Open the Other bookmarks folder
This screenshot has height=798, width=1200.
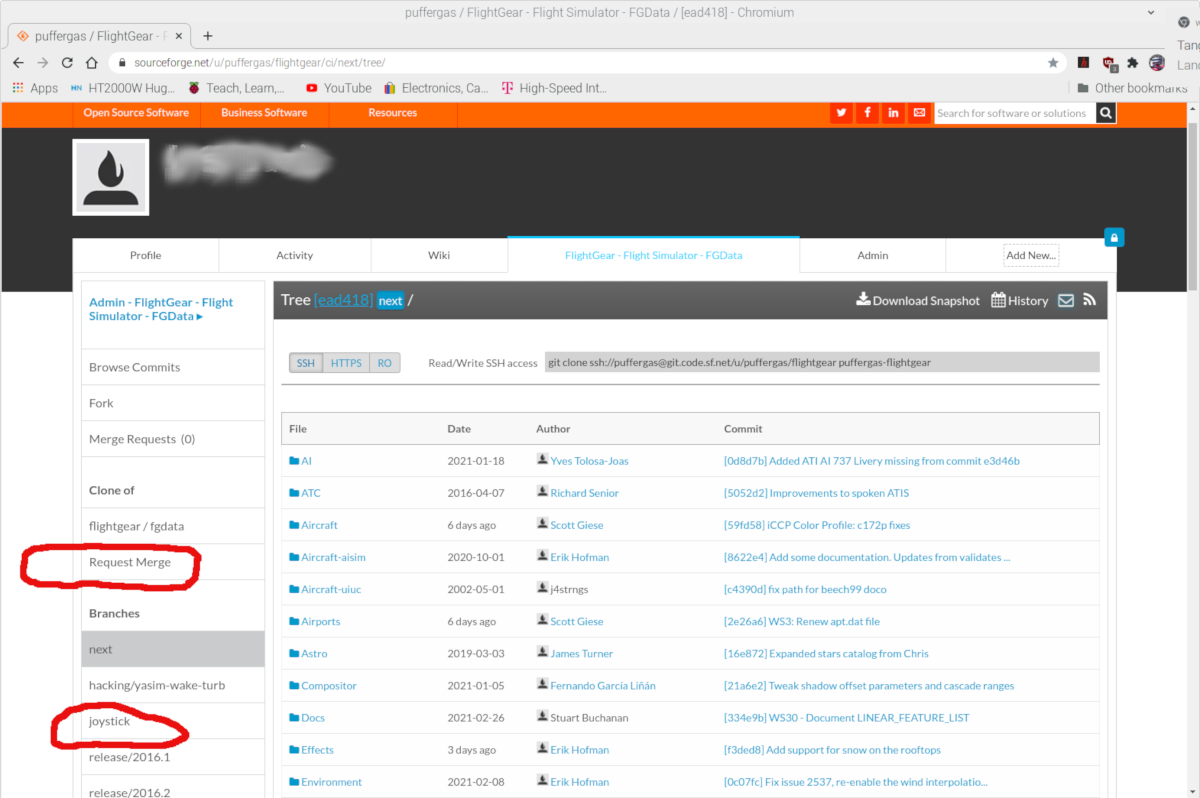point(1132,88)
